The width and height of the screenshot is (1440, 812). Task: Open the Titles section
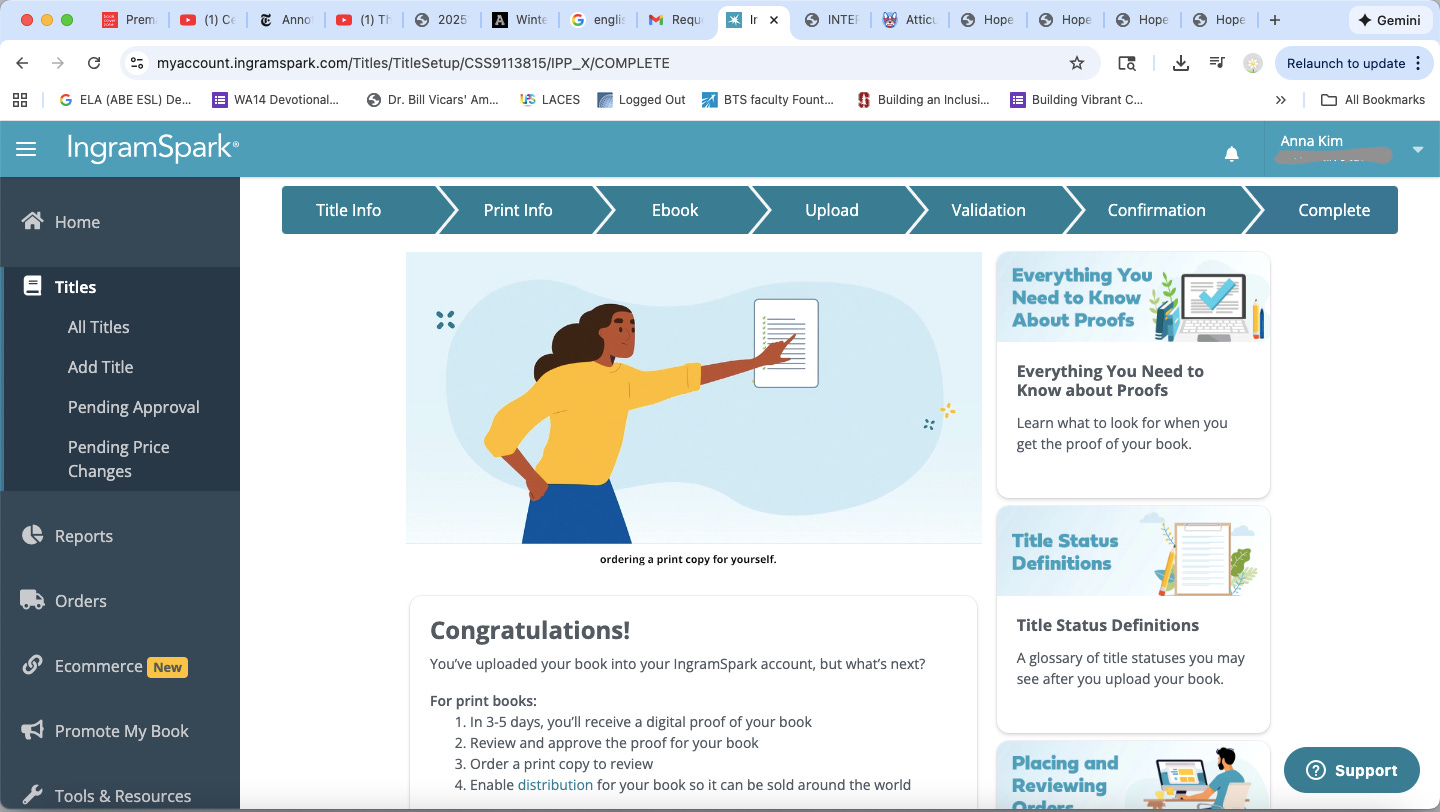point(75,287)
